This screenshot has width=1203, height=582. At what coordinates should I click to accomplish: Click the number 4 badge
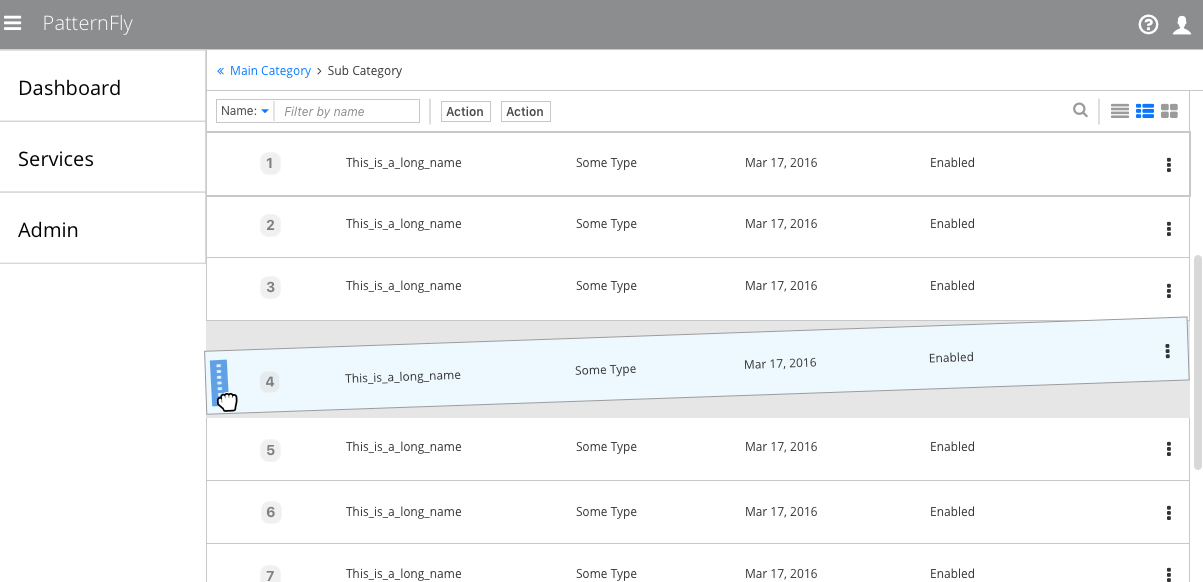(x=270, y=381)
